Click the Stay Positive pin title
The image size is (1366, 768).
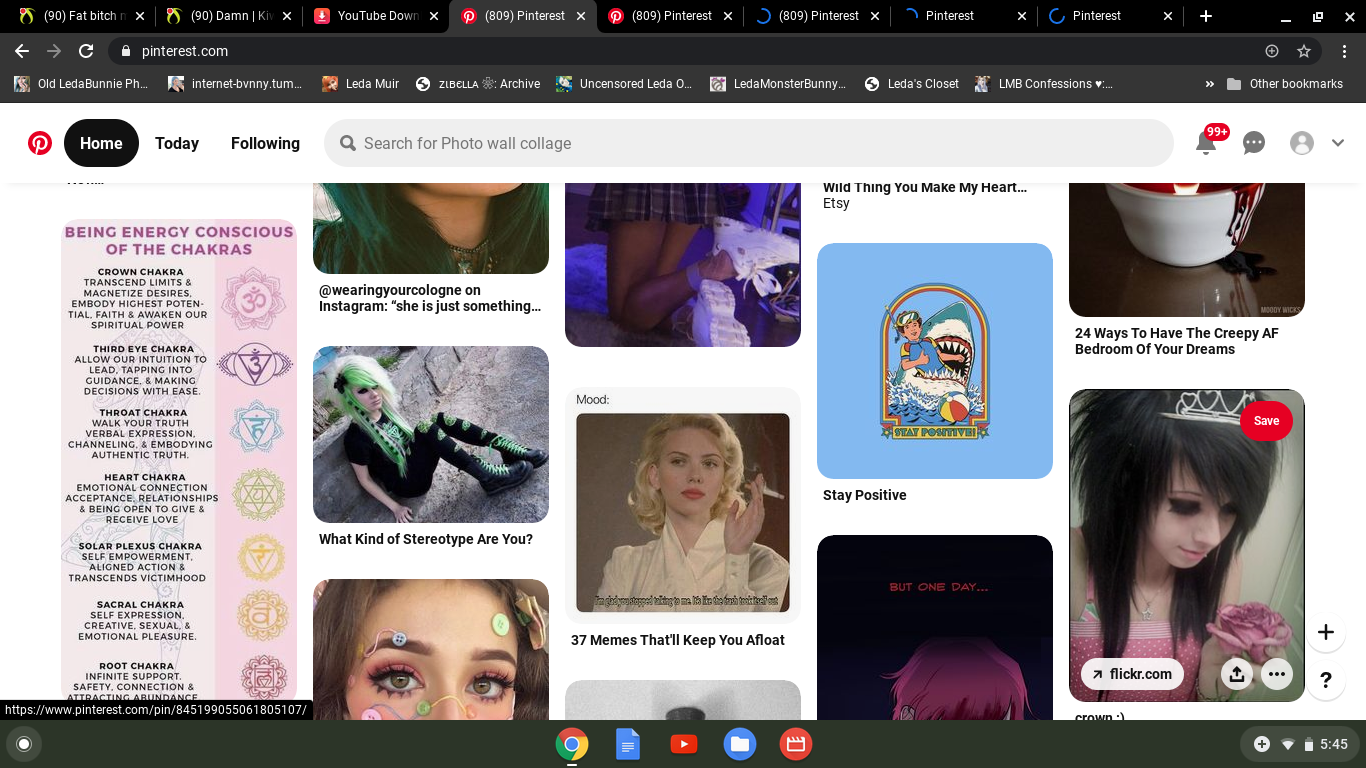click(865, 495)
